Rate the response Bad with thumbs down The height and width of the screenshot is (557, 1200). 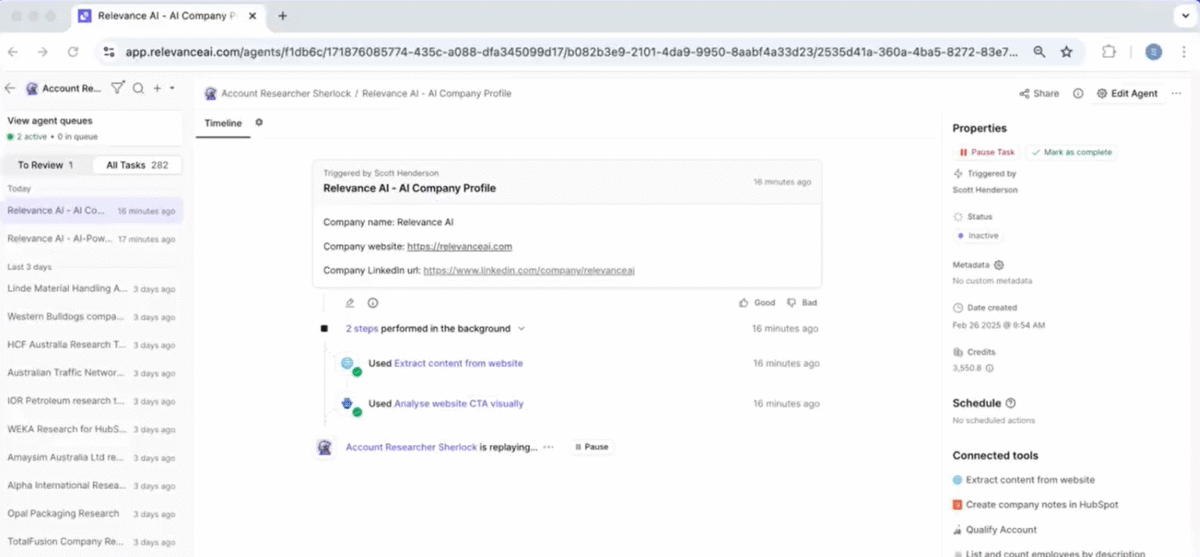(802, 302)
